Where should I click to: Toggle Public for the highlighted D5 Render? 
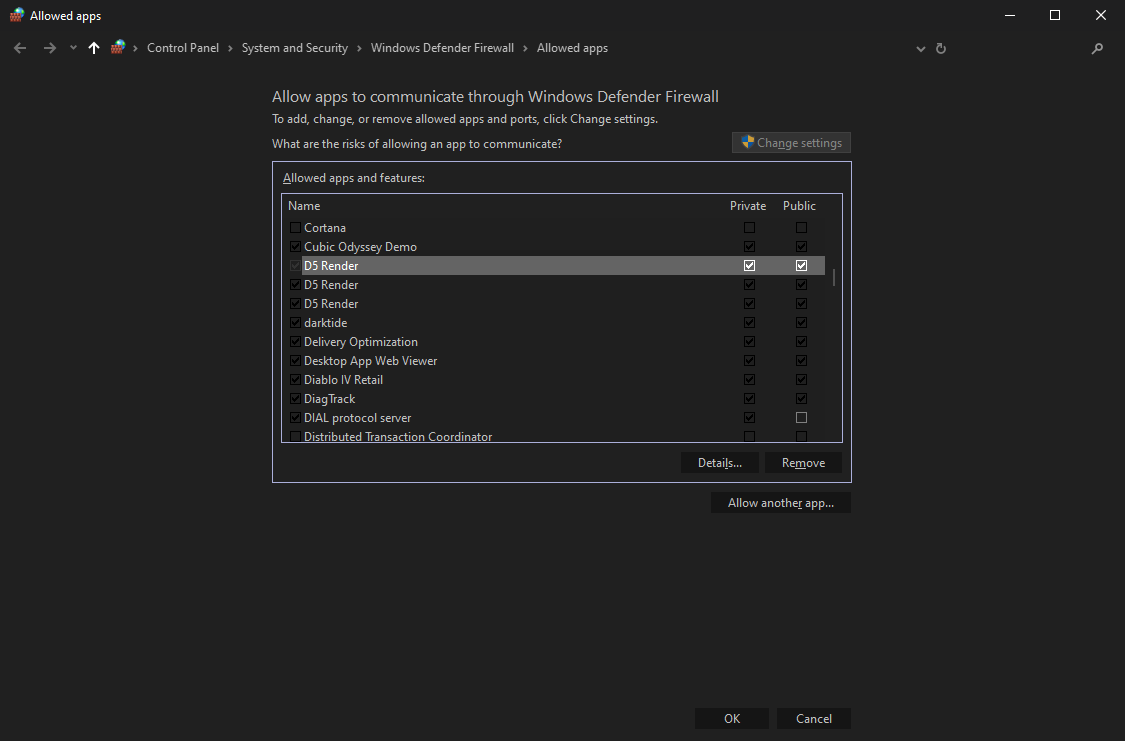(801, 265)
